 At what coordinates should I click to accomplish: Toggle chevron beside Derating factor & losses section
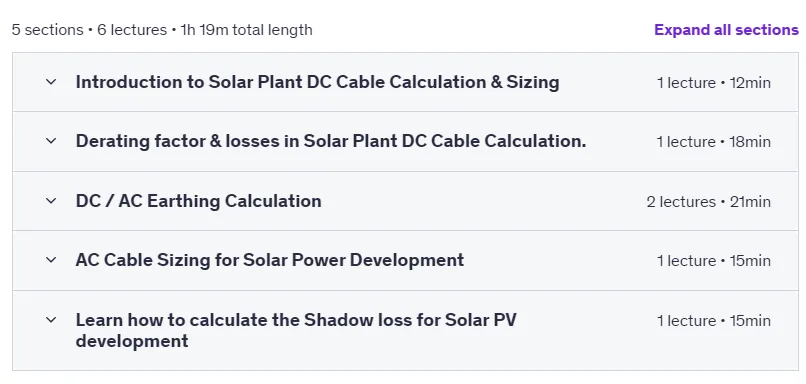(51, 141)
